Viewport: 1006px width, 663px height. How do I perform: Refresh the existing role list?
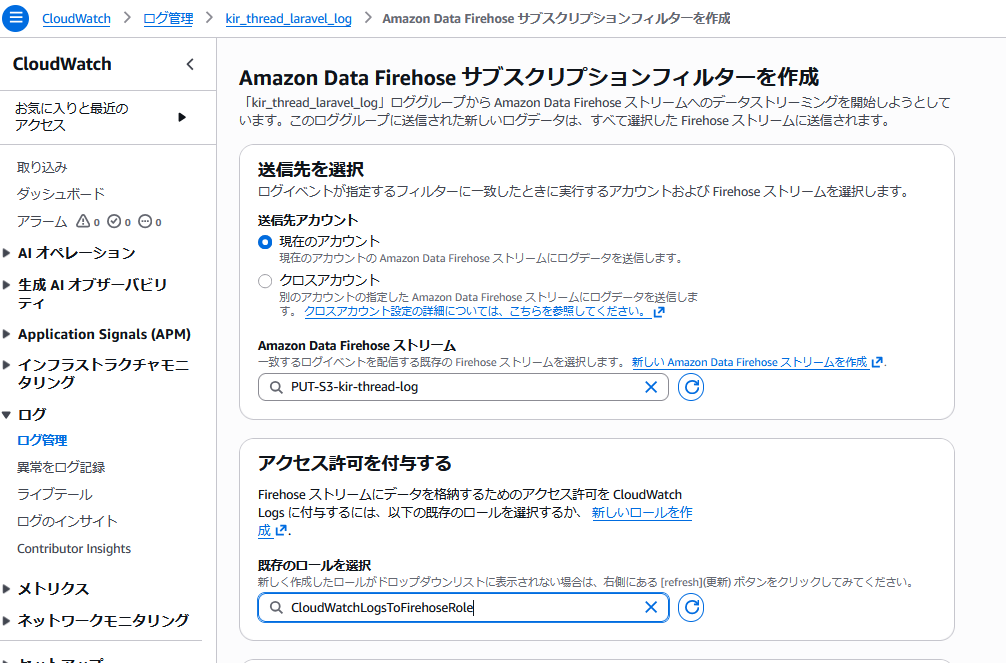691,607
